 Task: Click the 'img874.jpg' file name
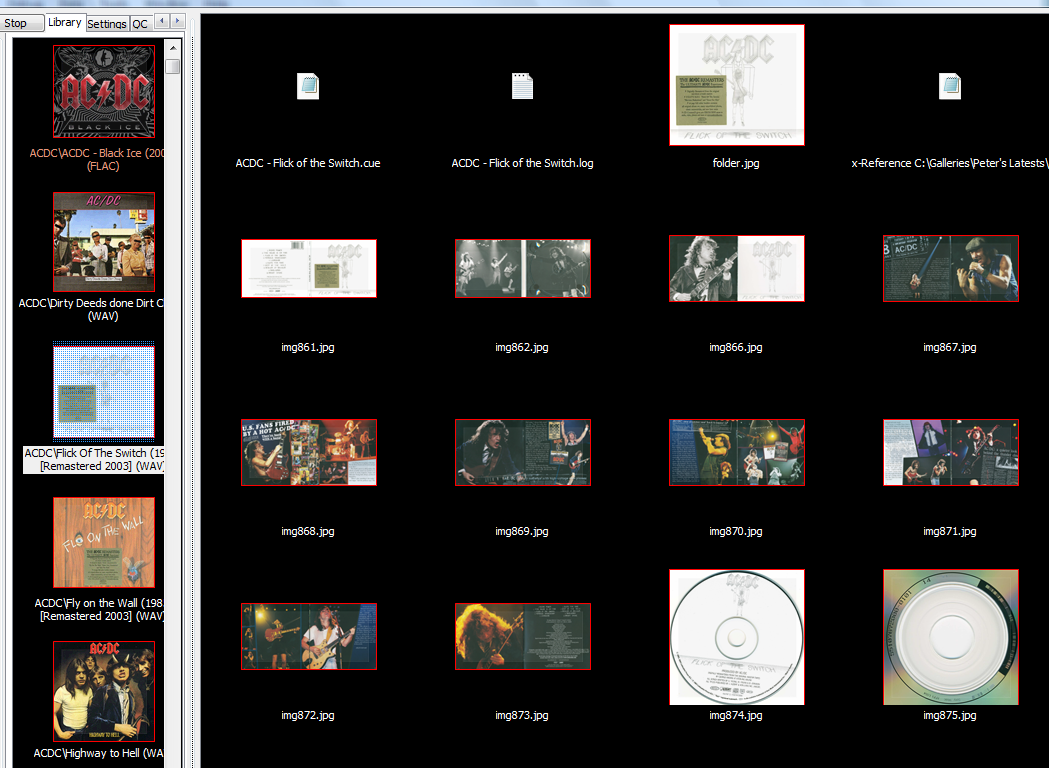pos(736,715)
